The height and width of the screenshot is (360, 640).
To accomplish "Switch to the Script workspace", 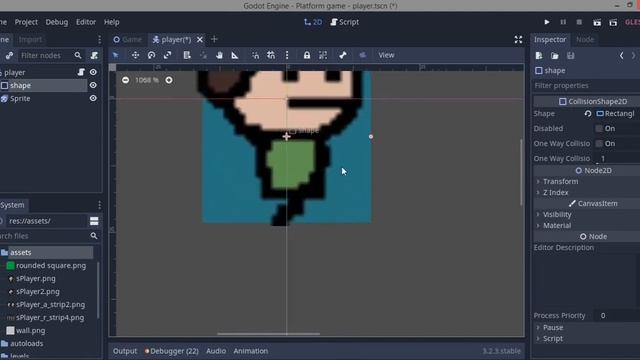I will (x=345, y=22).
